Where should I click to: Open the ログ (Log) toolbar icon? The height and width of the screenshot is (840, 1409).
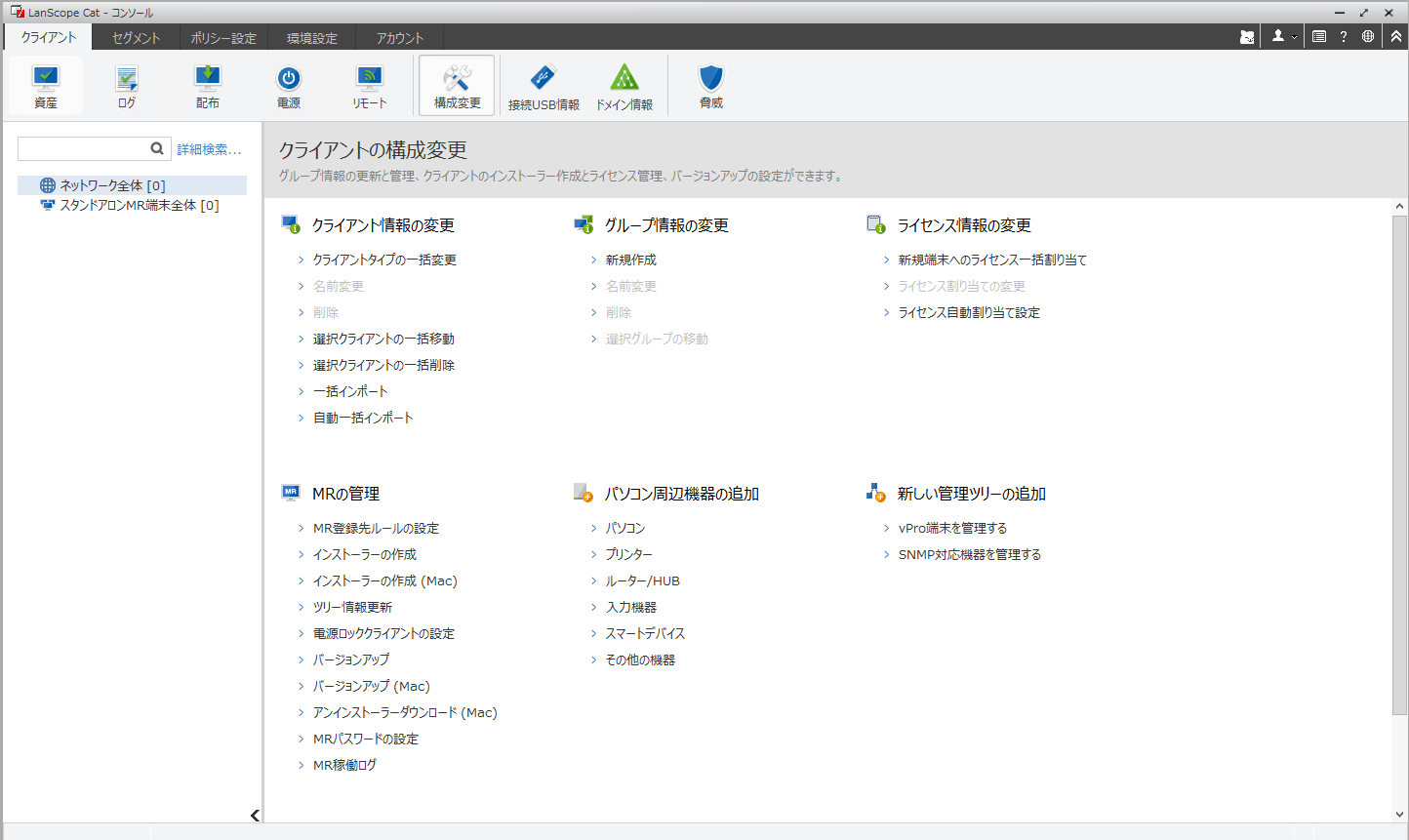(127, 86)
